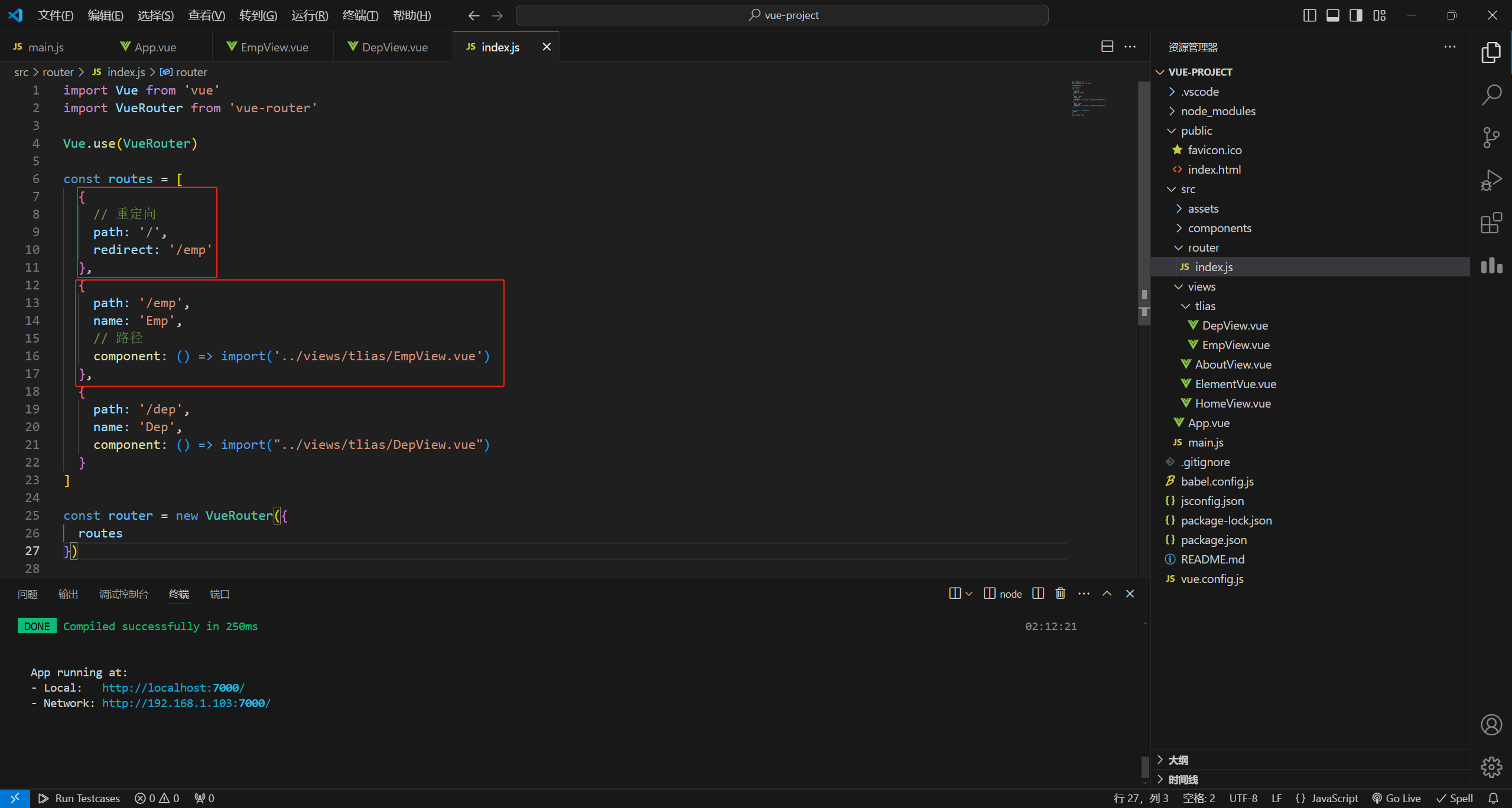Click the vue-project command center search box
The width and height of the screenshot is (1512, 808).
pos(782,15)
